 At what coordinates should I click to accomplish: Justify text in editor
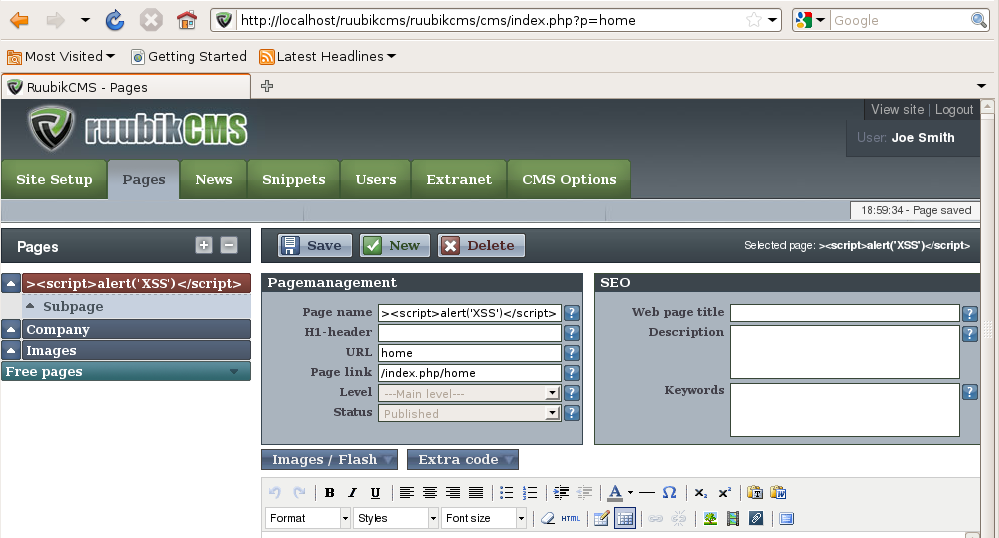pyautogui.click(x=476, y=493)
